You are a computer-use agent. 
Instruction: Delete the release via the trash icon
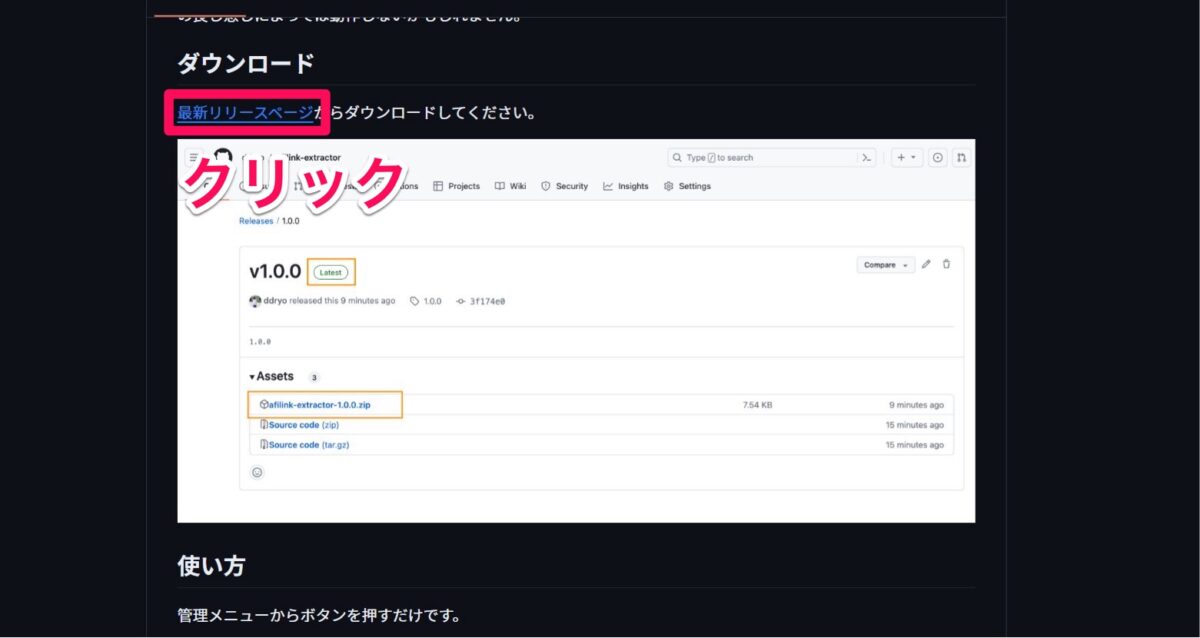coord(945,264)
